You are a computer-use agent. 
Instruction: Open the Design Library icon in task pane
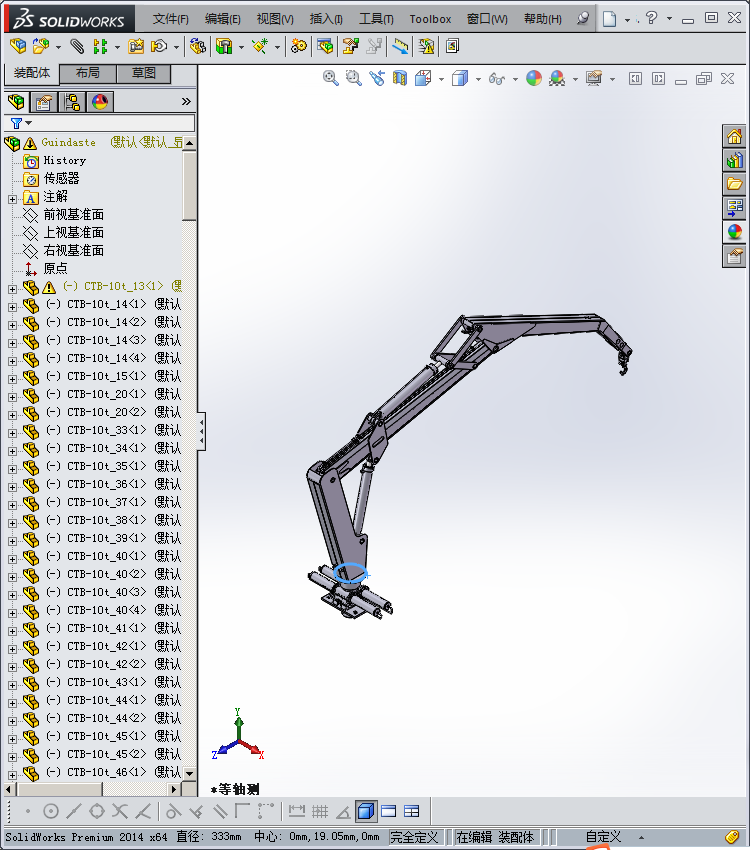(x=735, y=160)
